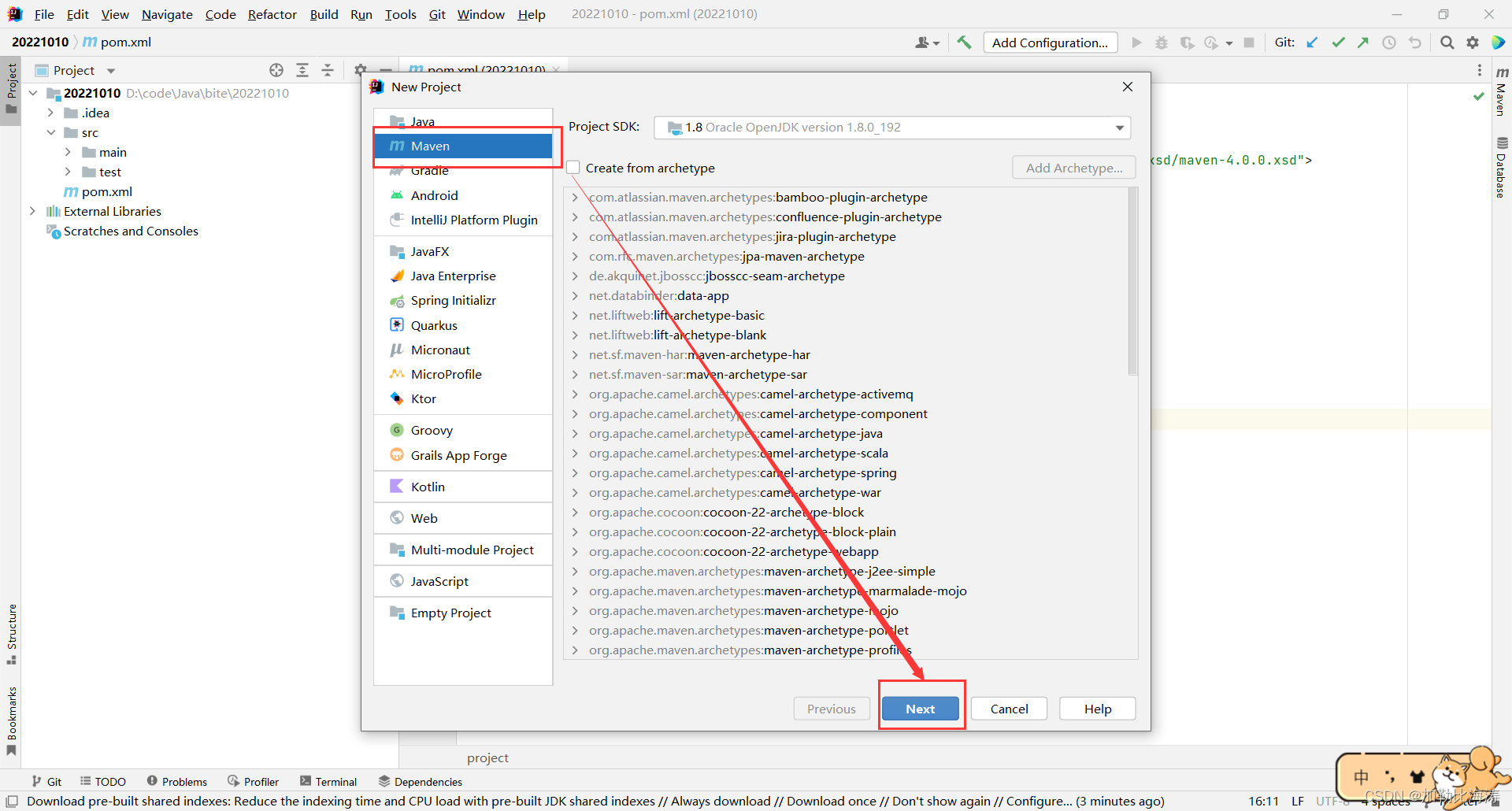The image size is (1512, 811).
Task: Pull changes with the Git update icon
Action: [1312, 43]
